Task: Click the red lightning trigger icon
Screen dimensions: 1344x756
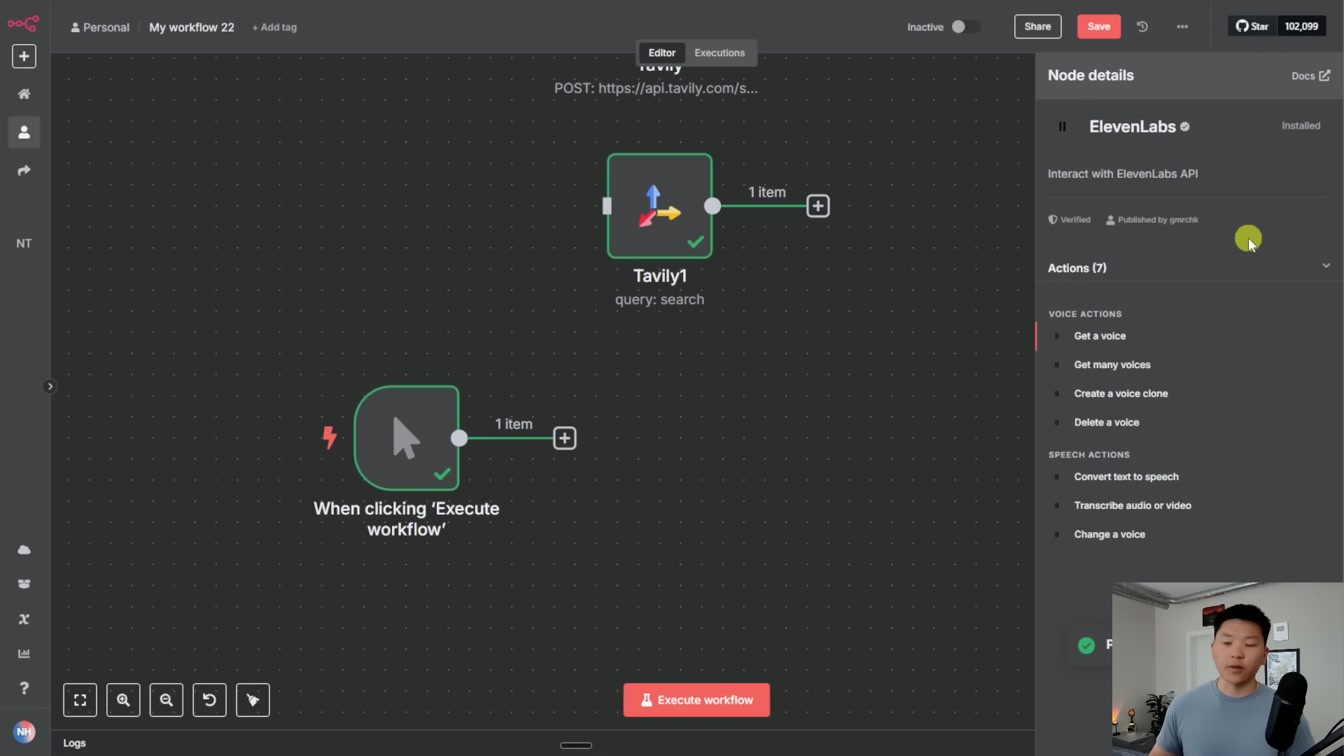Action: (x=329, y=437)
